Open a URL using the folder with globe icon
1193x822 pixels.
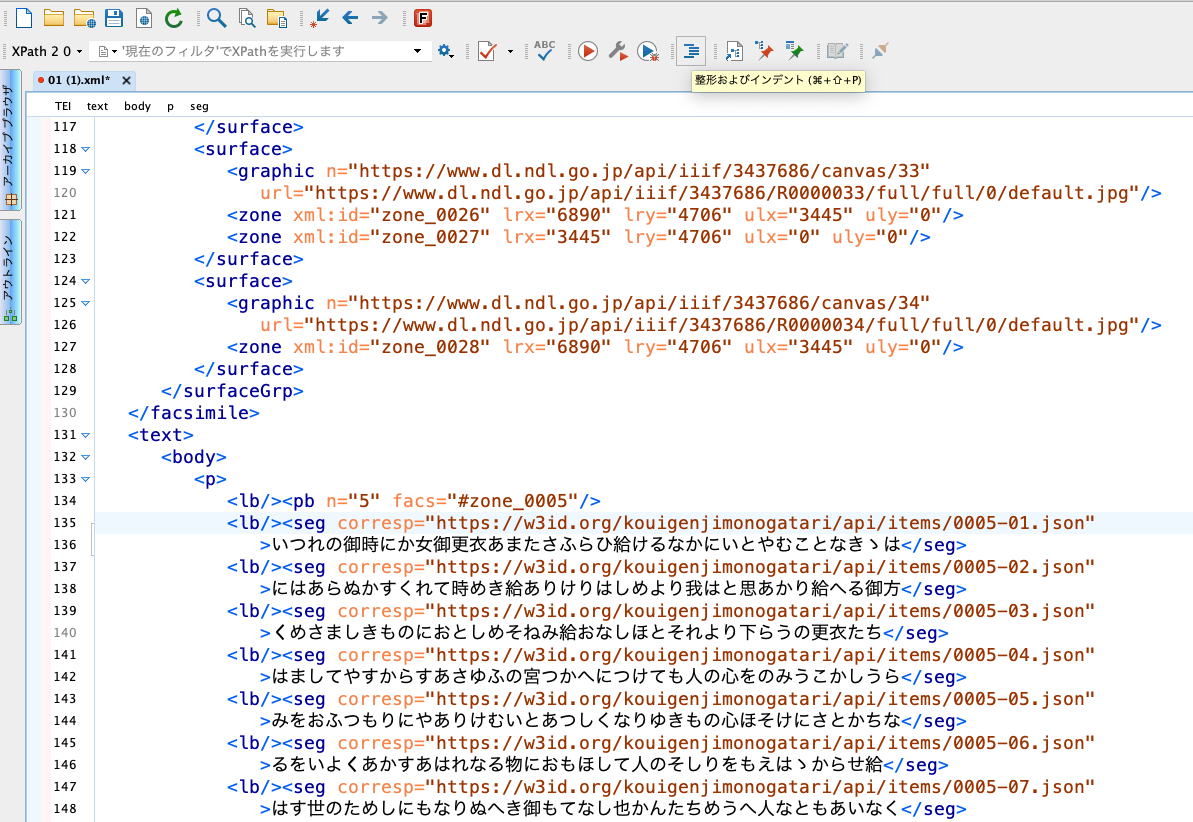[84, 18]
